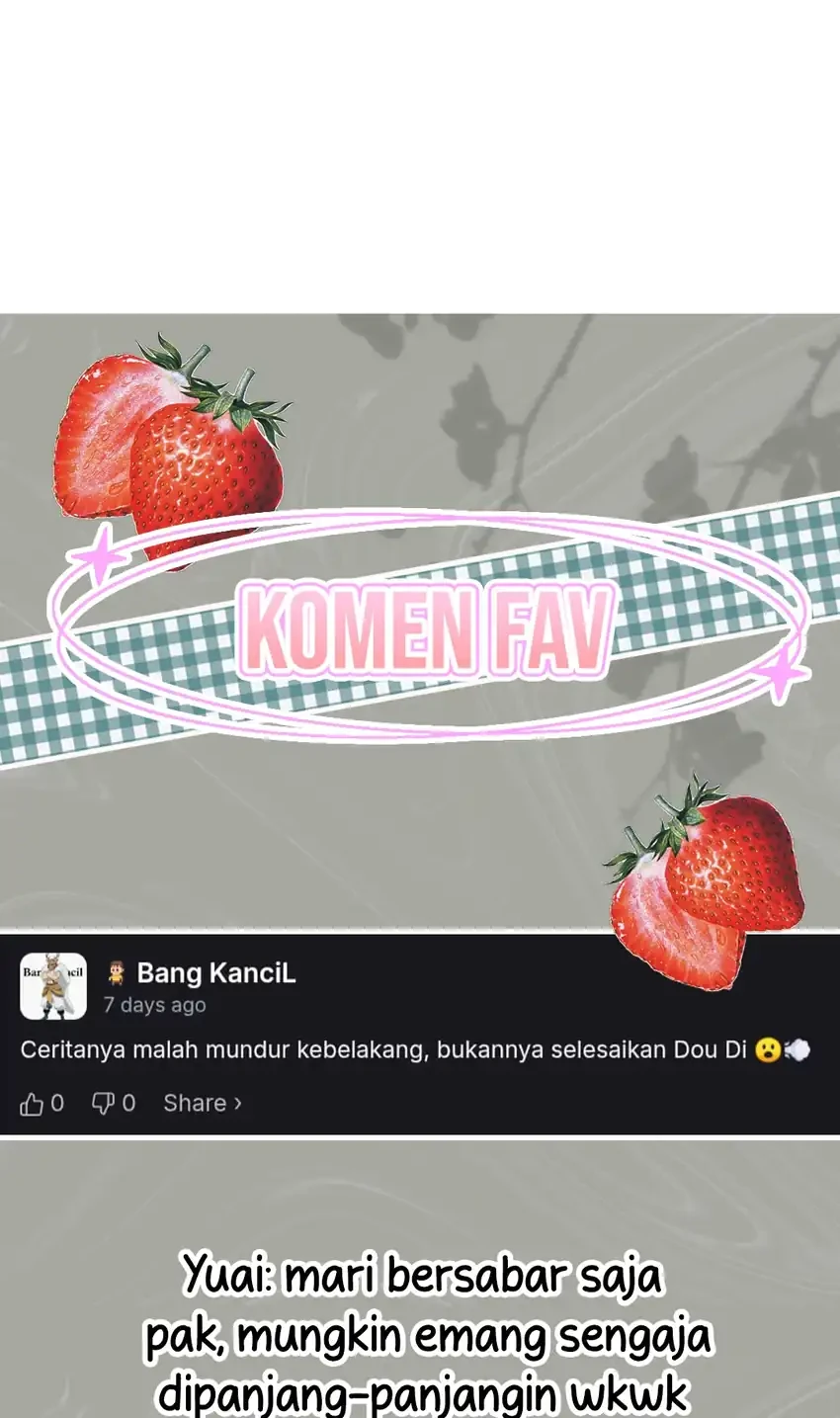
Task: Click the like count number
Action: point(57,1104)
